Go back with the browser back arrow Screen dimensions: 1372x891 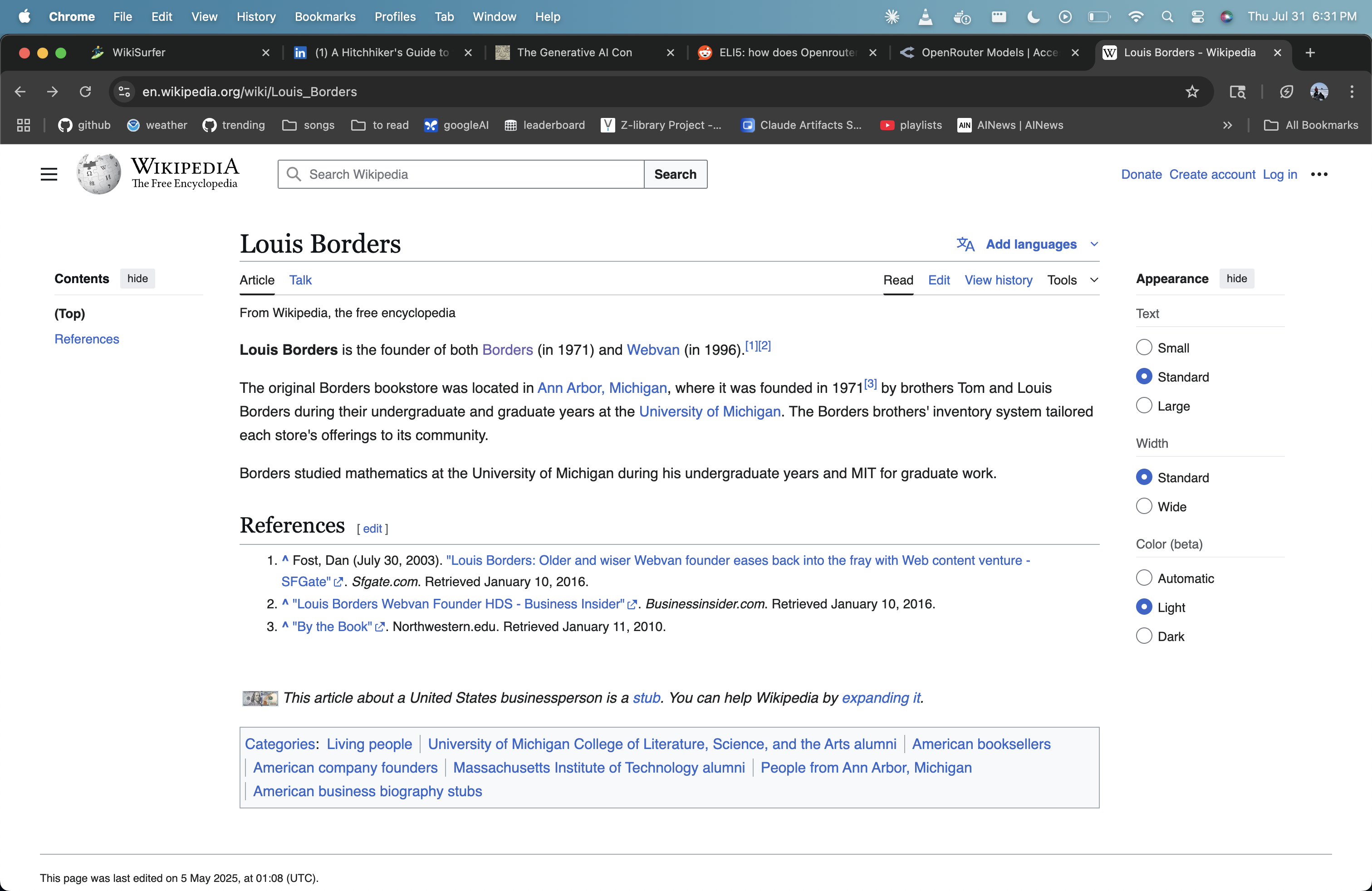[20, 92]
